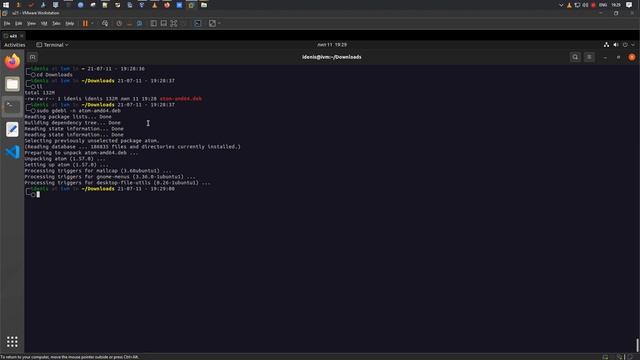
Task: Show hidden Windows tray icons
Action: [x=561, y=5]
